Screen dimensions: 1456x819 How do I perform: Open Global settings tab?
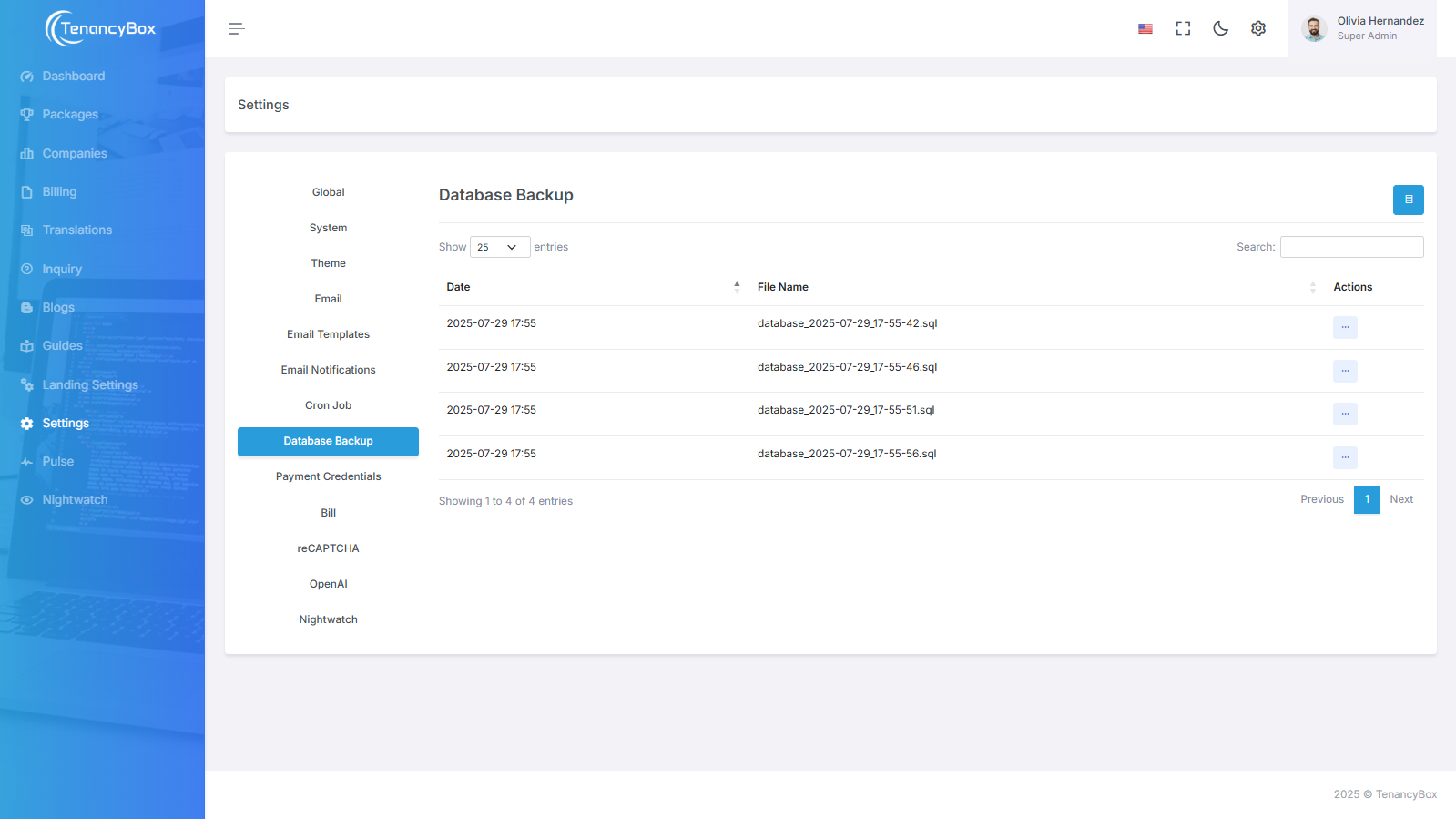coord(328,192)
